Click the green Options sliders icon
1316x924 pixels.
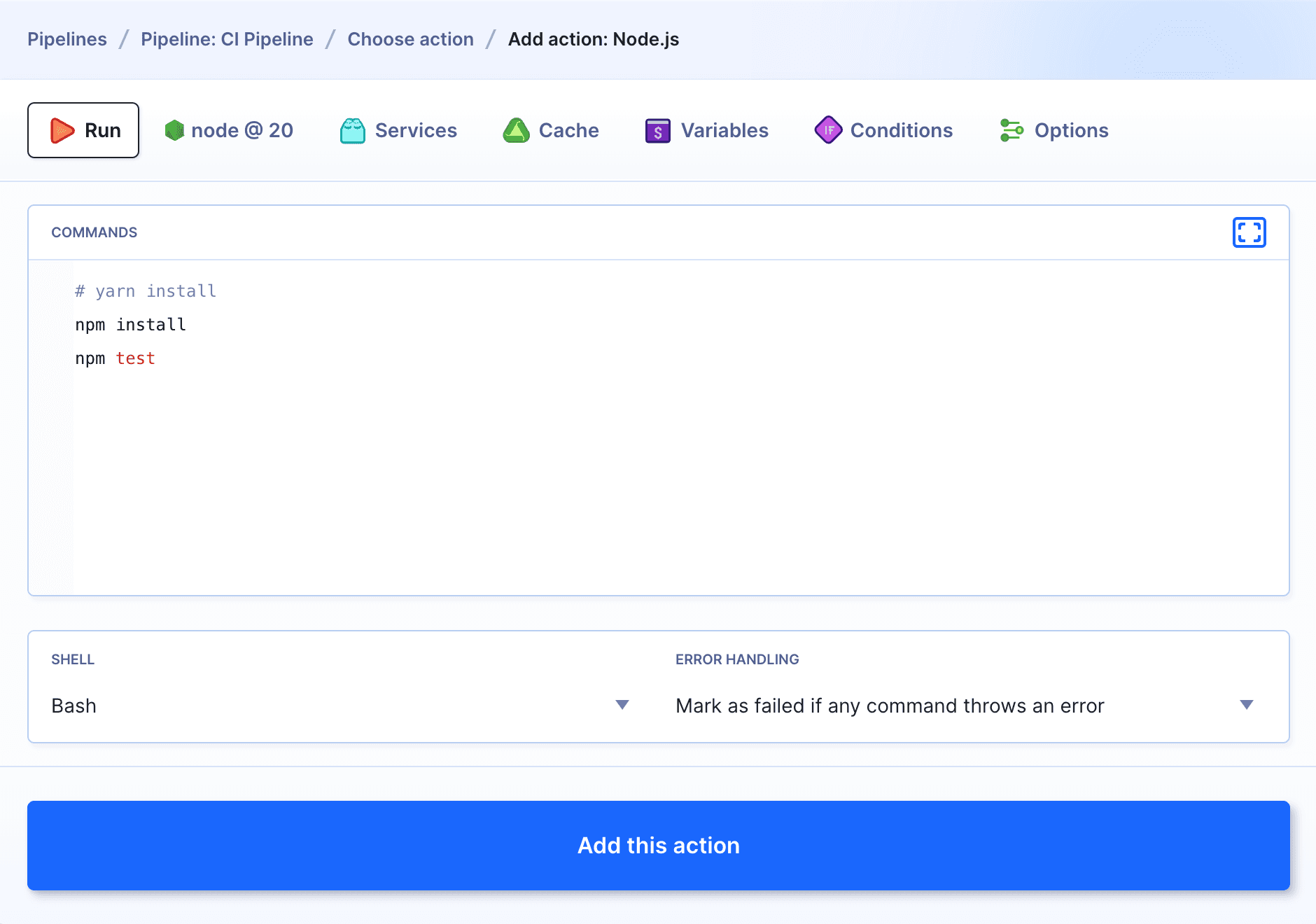(x=1011, y=130)
